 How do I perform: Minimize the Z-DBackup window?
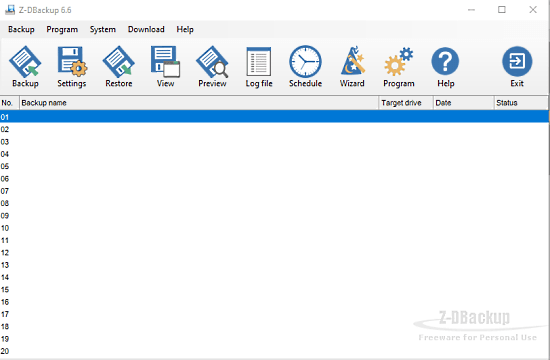[471, 10]
